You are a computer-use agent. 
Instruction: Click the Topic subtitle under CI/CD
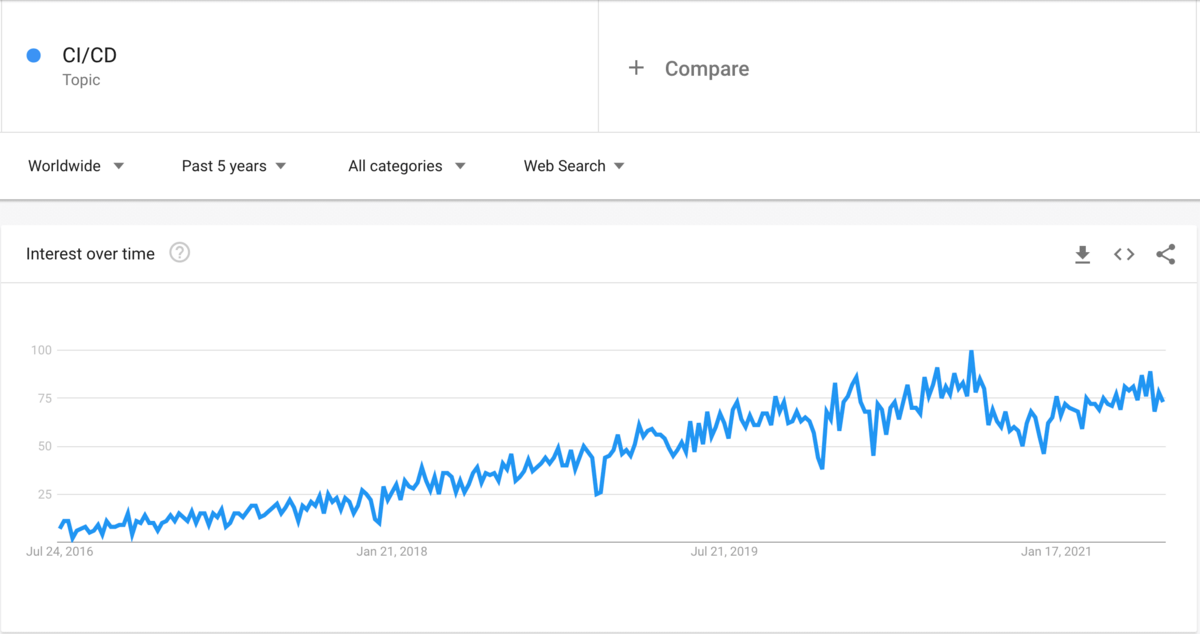(81, 80)
